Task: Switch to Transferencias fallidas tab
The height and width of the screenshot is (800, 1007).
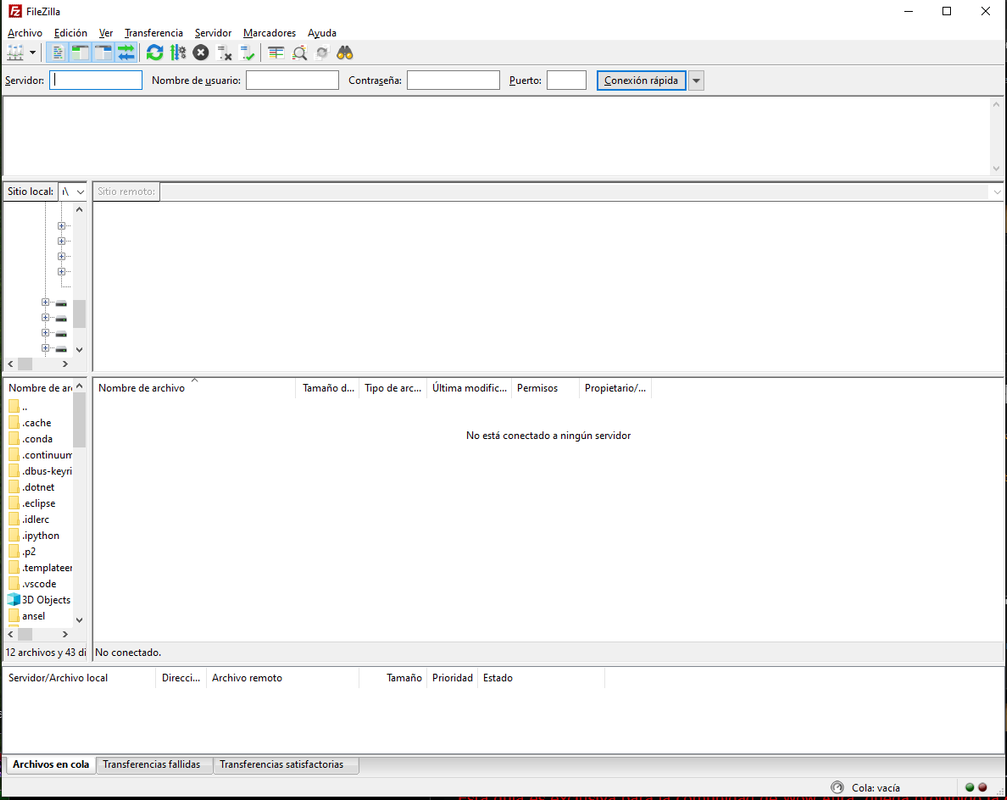Action: [152, 765]
